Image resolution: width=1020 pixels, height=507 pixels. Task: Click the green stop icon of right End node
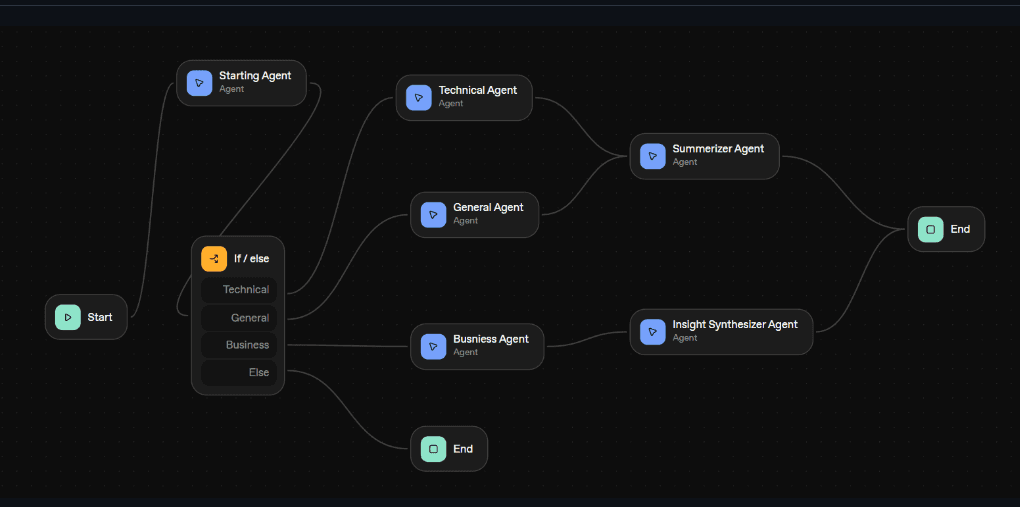pos(930,229)
